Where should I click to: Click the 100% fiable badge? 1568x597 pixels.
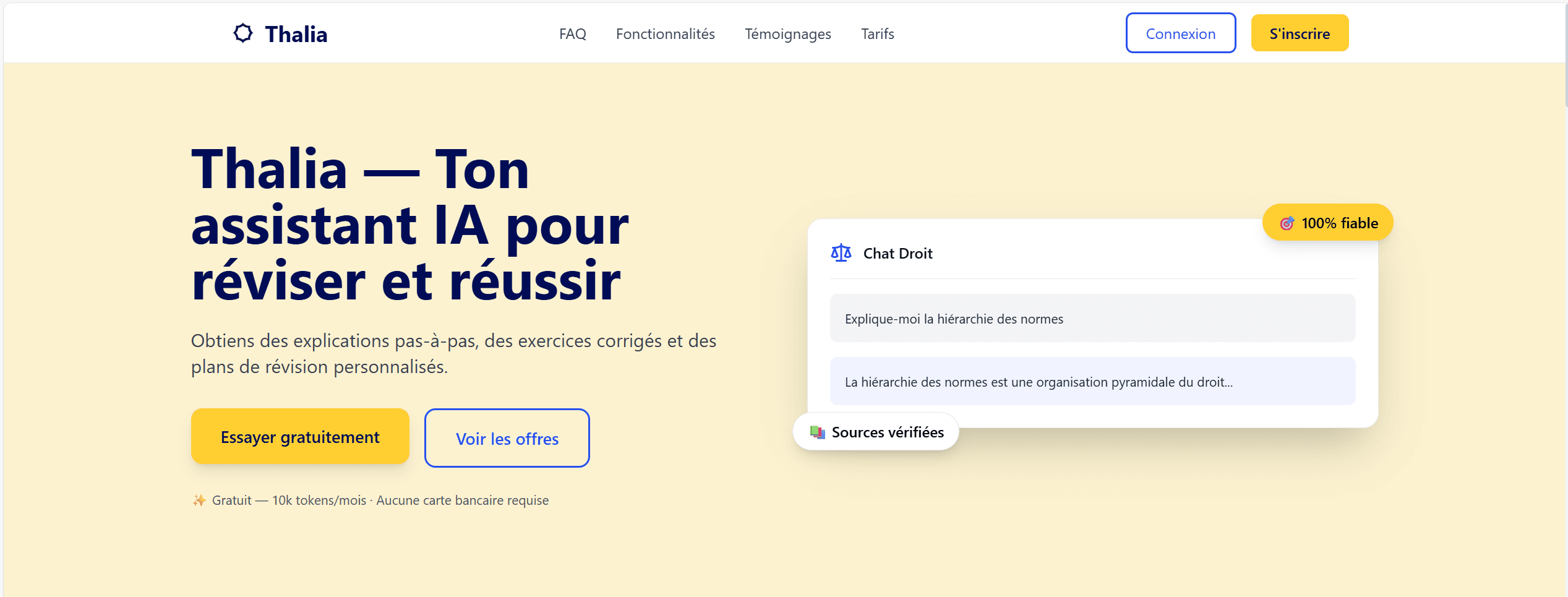pyautogui.click(x=1327, y=222)
